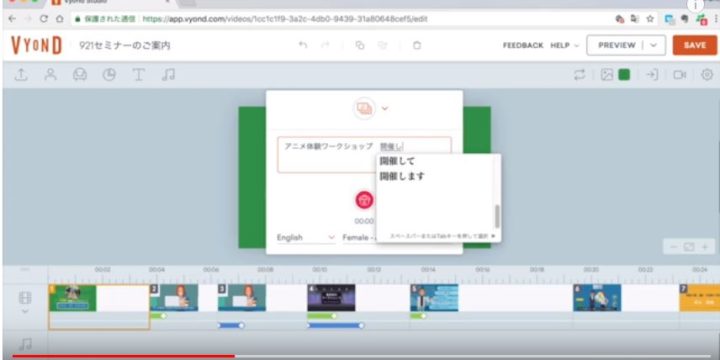Click the zoom in plus button on stage
The width and height of the screenshot is (720, 360).
(704, 247)
